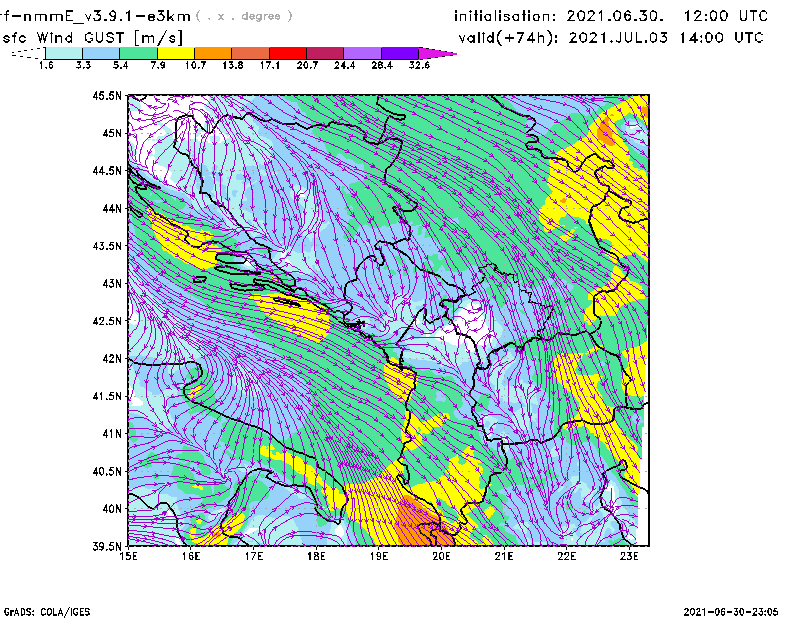Click the 44.5N latitude label
The image size is (800, 618).
click(x=107, y=171)
